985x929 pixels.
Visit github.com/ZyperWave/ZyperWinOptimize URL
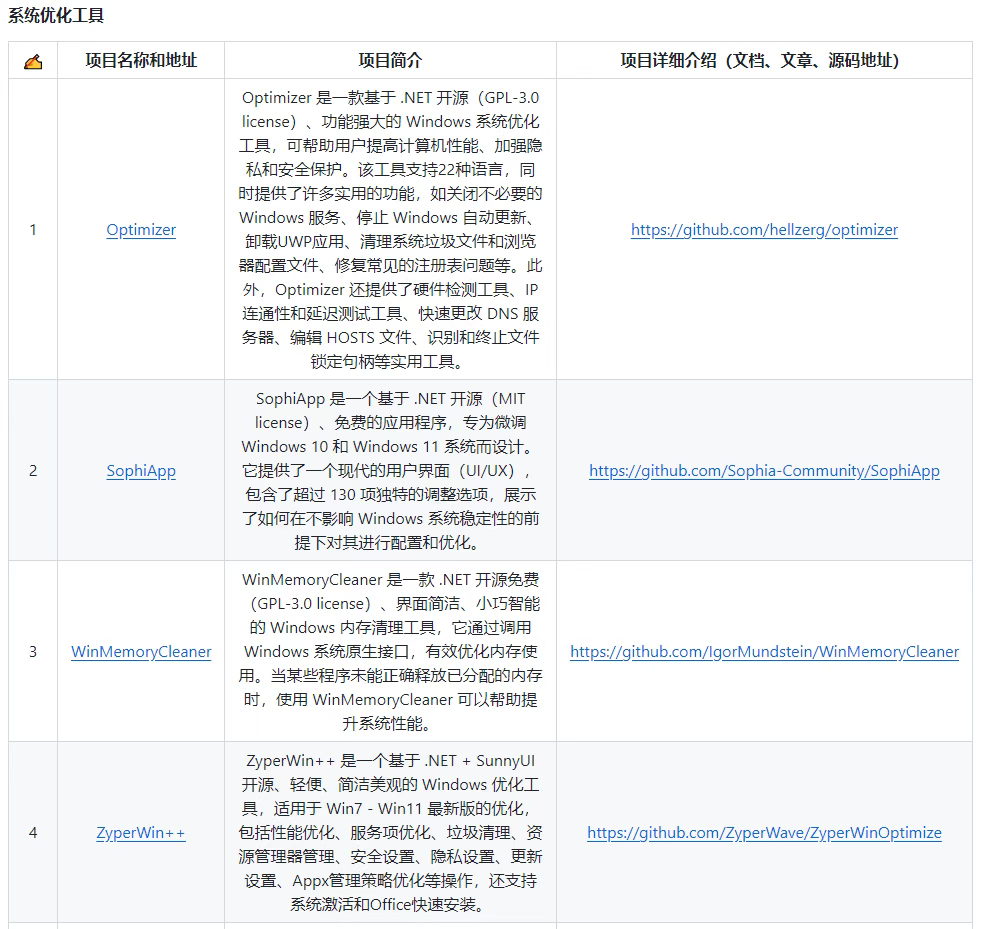764,833
